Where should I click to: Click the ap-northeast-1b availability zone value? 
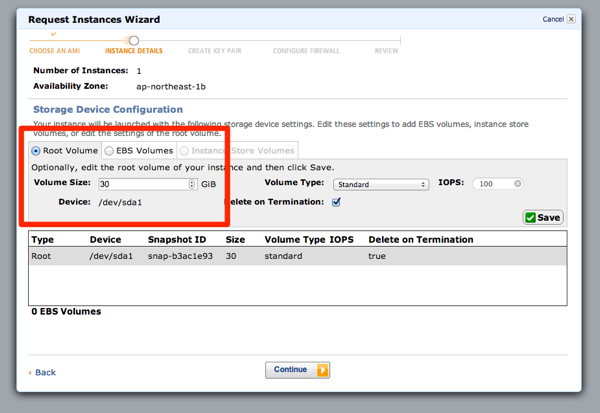[171, 87]
